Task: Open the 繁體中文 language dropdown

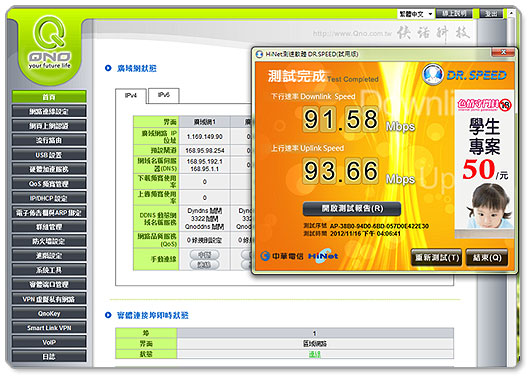Action: (416, 14)
